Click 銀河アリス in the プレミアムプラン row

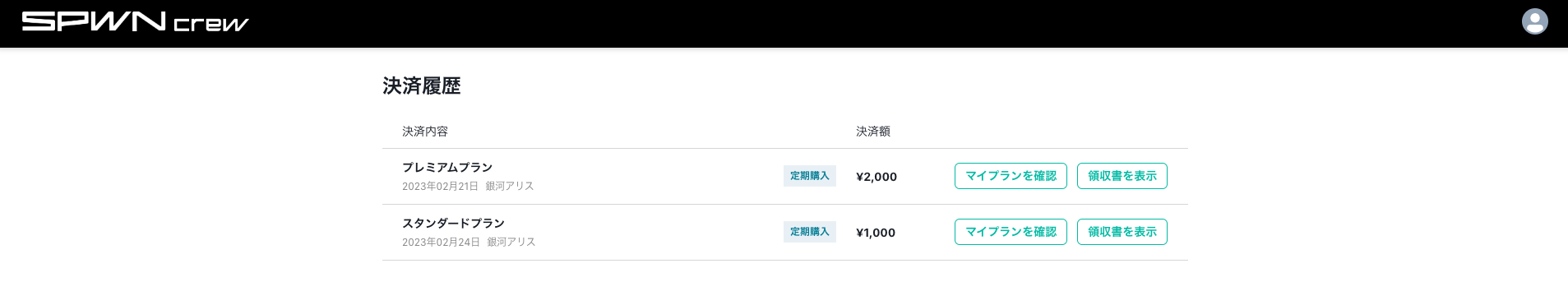[x=510, y=187]
